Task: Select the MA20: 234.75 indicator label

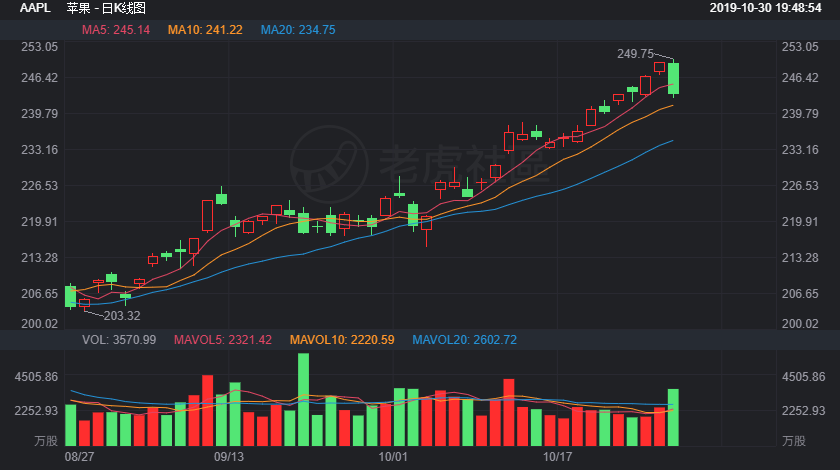Action: point(298,30)
